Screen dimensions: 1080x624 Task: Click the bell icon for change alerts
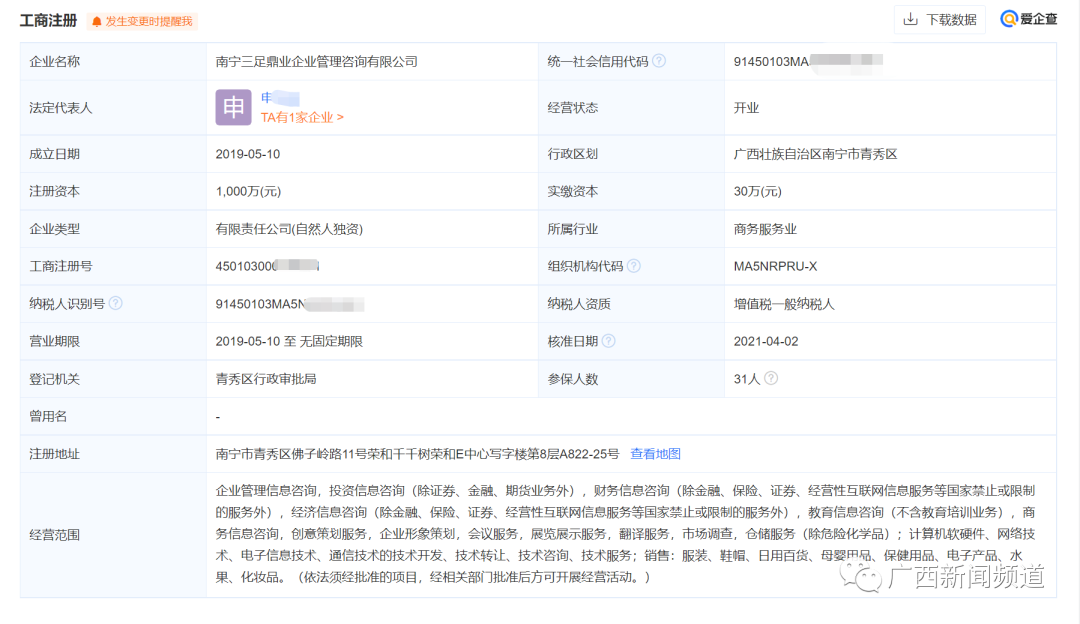pos(97,21)
